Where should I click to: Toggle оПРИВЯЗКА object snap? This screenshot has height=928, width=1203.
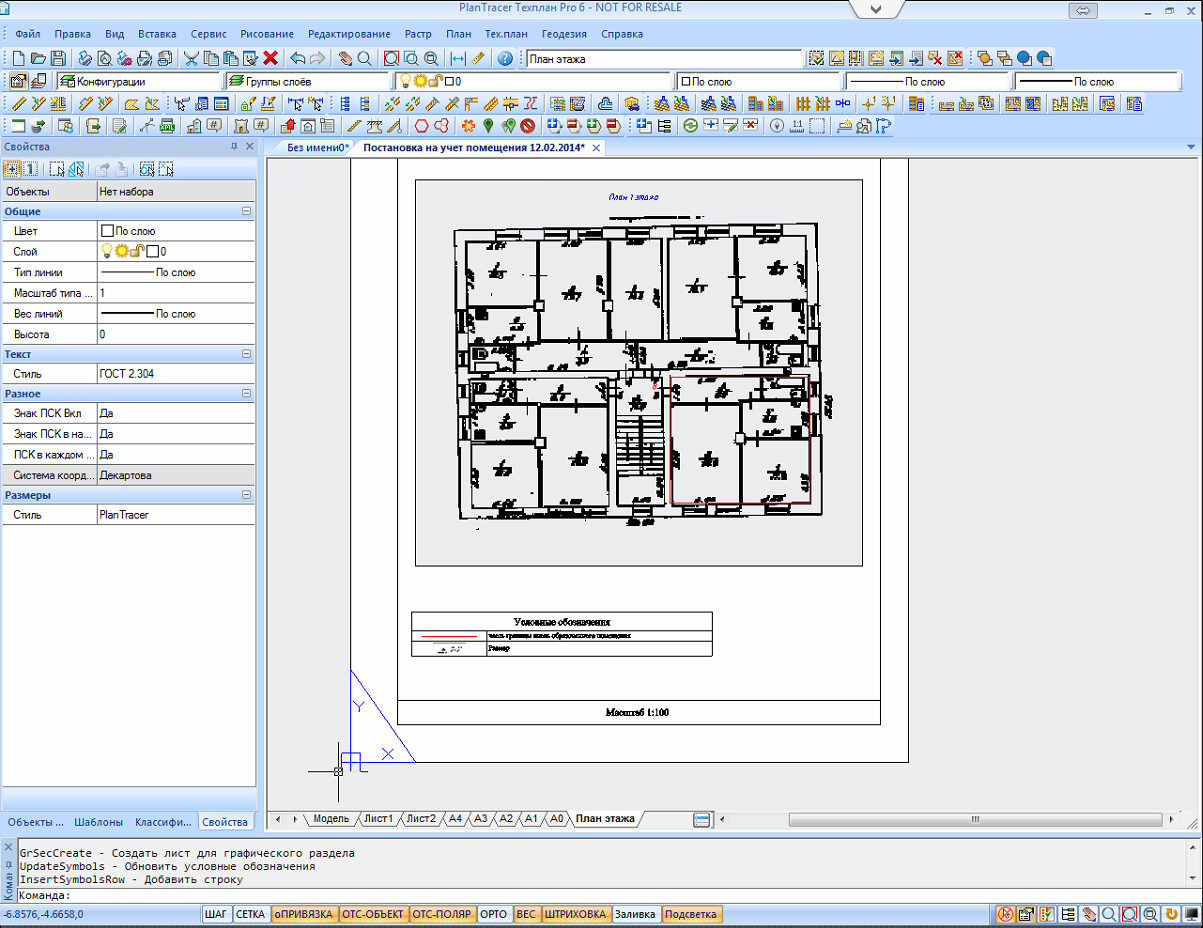click(304, 914)
